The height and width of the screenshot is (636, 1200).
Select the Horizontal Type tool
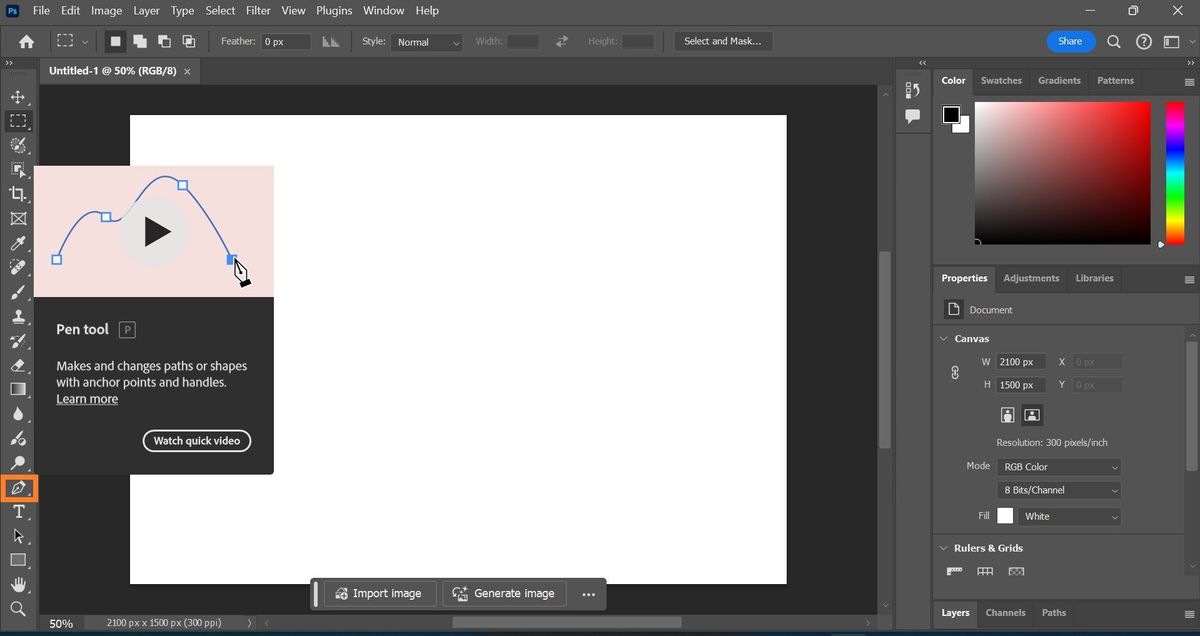point(18,512)
